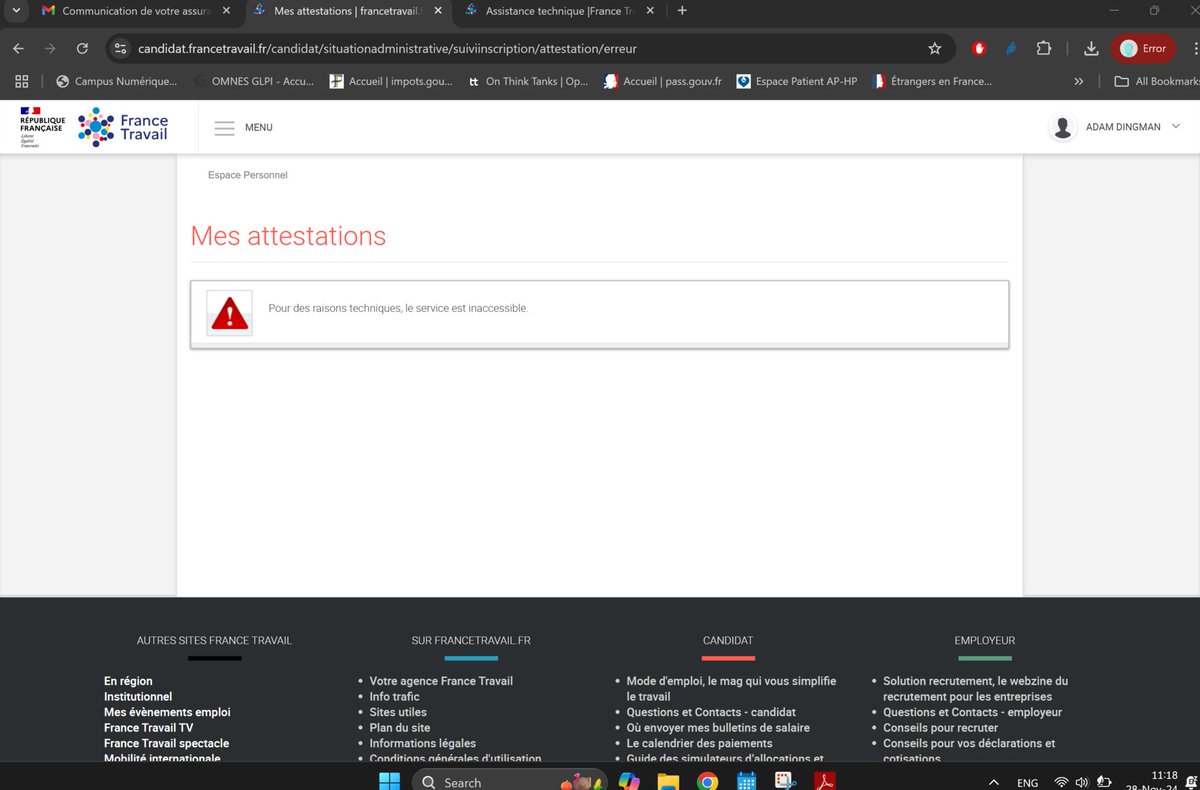The width and height of the screenshot is (1200, 790).
Task: Open Google Chrome from the taskbar
Action: [x=707, y=781]
